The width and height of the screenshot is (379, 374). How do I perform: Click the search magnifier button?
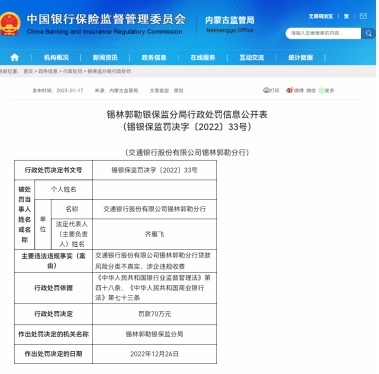tap(368, 33)
